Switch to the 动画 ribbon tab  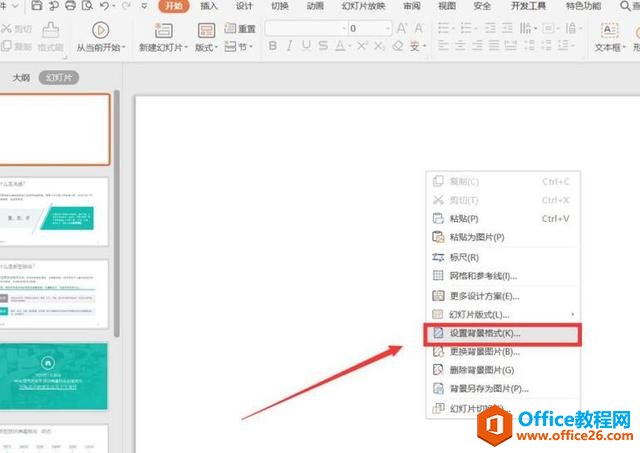tap(315, 6)
